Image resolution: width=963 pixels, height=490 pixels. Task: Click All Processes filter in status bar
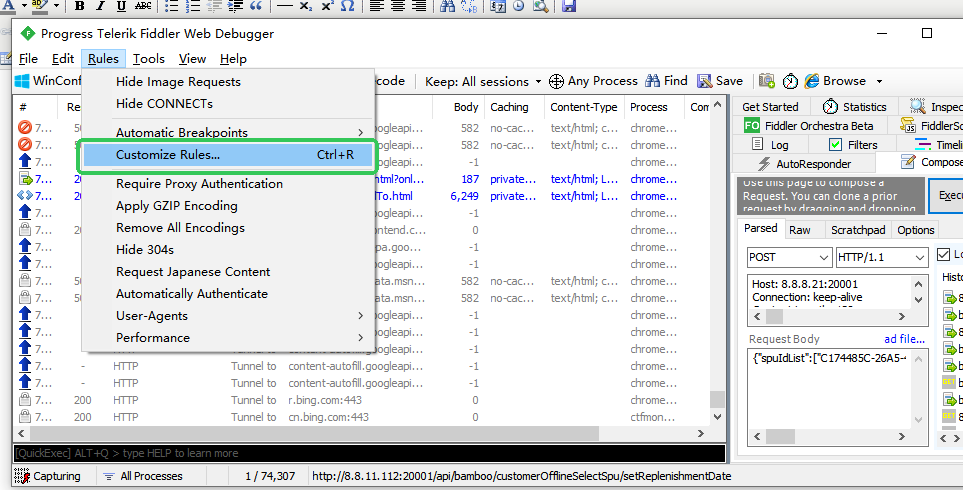pyautogui.click(x=143, y=476)
